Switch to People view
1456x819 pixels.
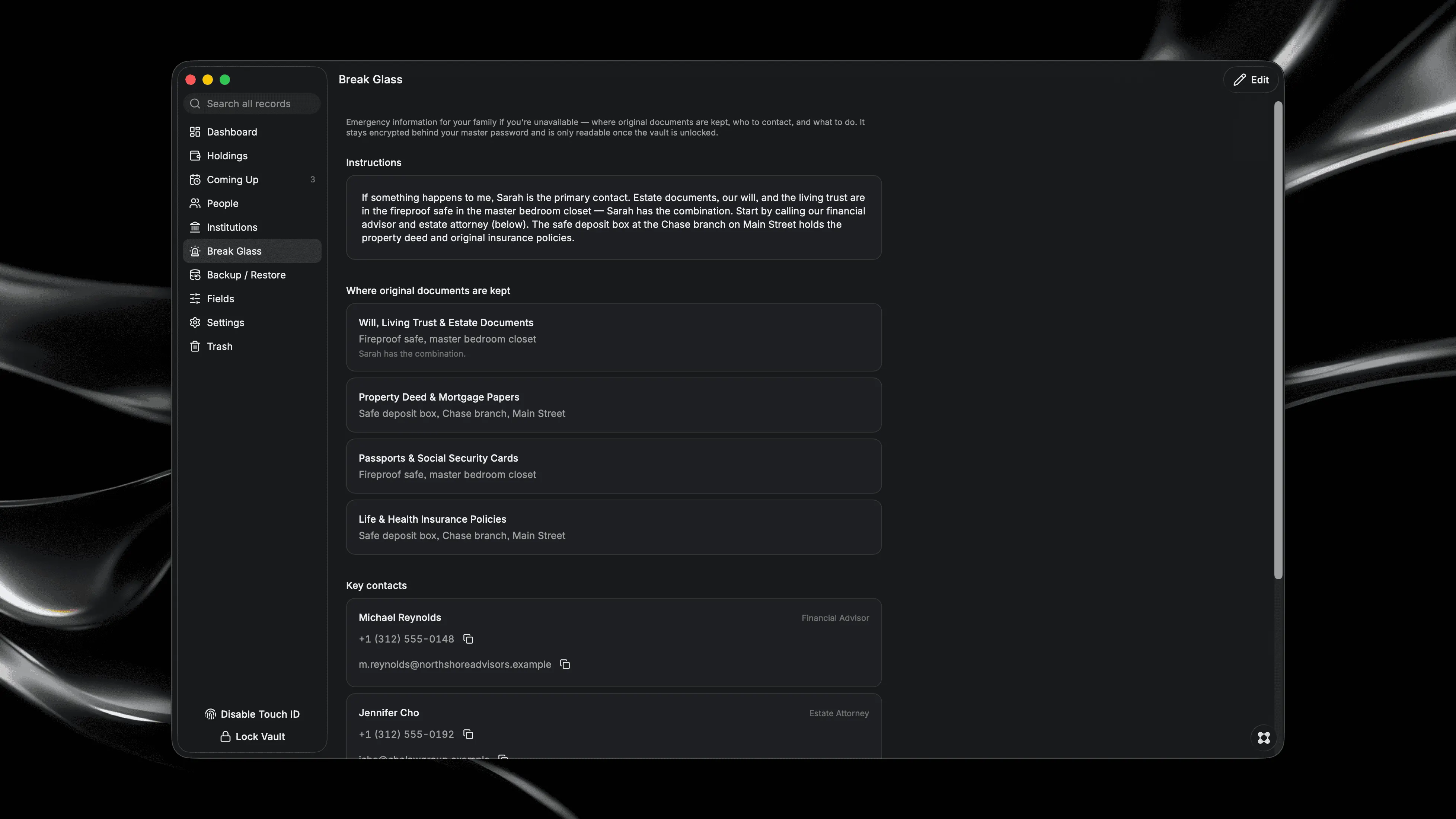(252, 203)
